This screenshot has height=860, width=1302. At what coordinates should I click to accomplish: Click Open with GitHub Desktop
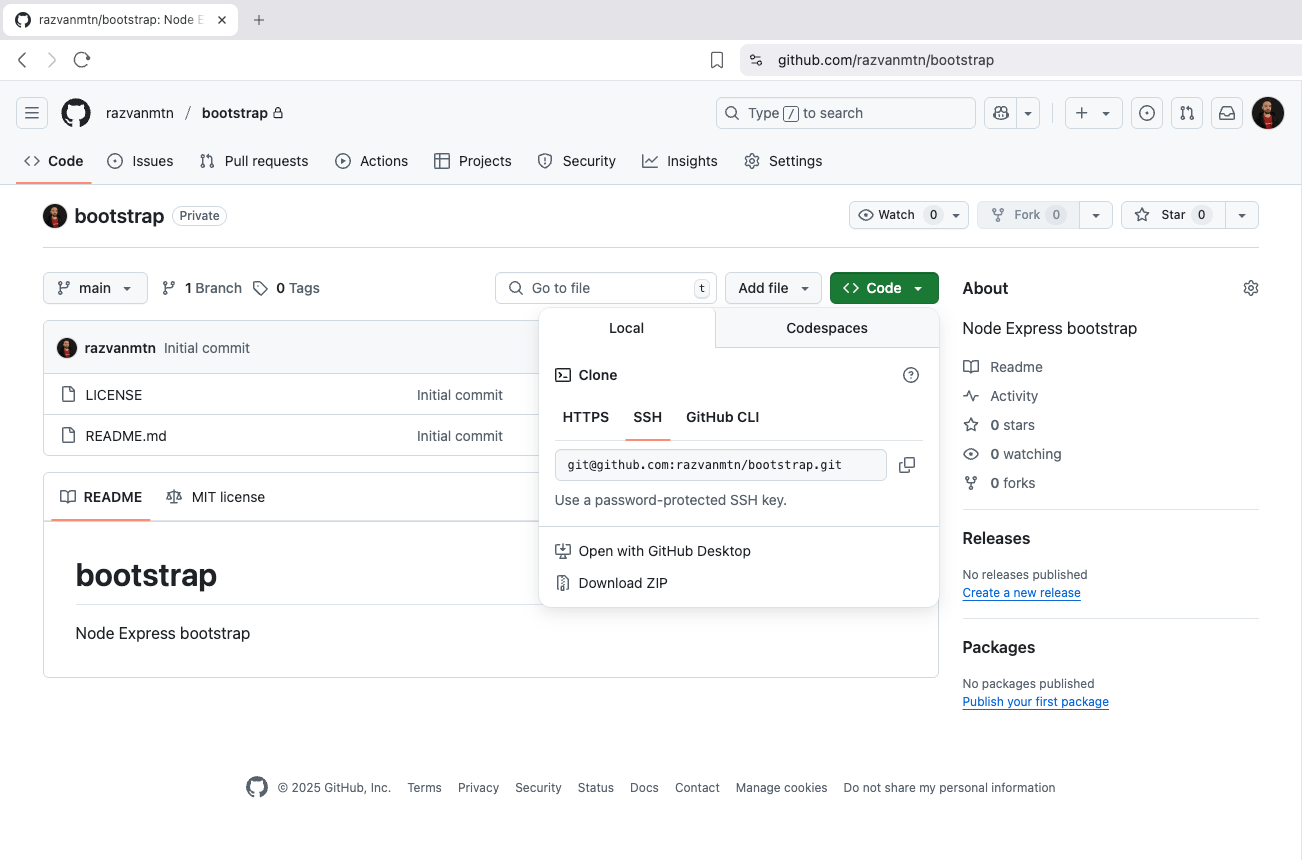[653, 551]
